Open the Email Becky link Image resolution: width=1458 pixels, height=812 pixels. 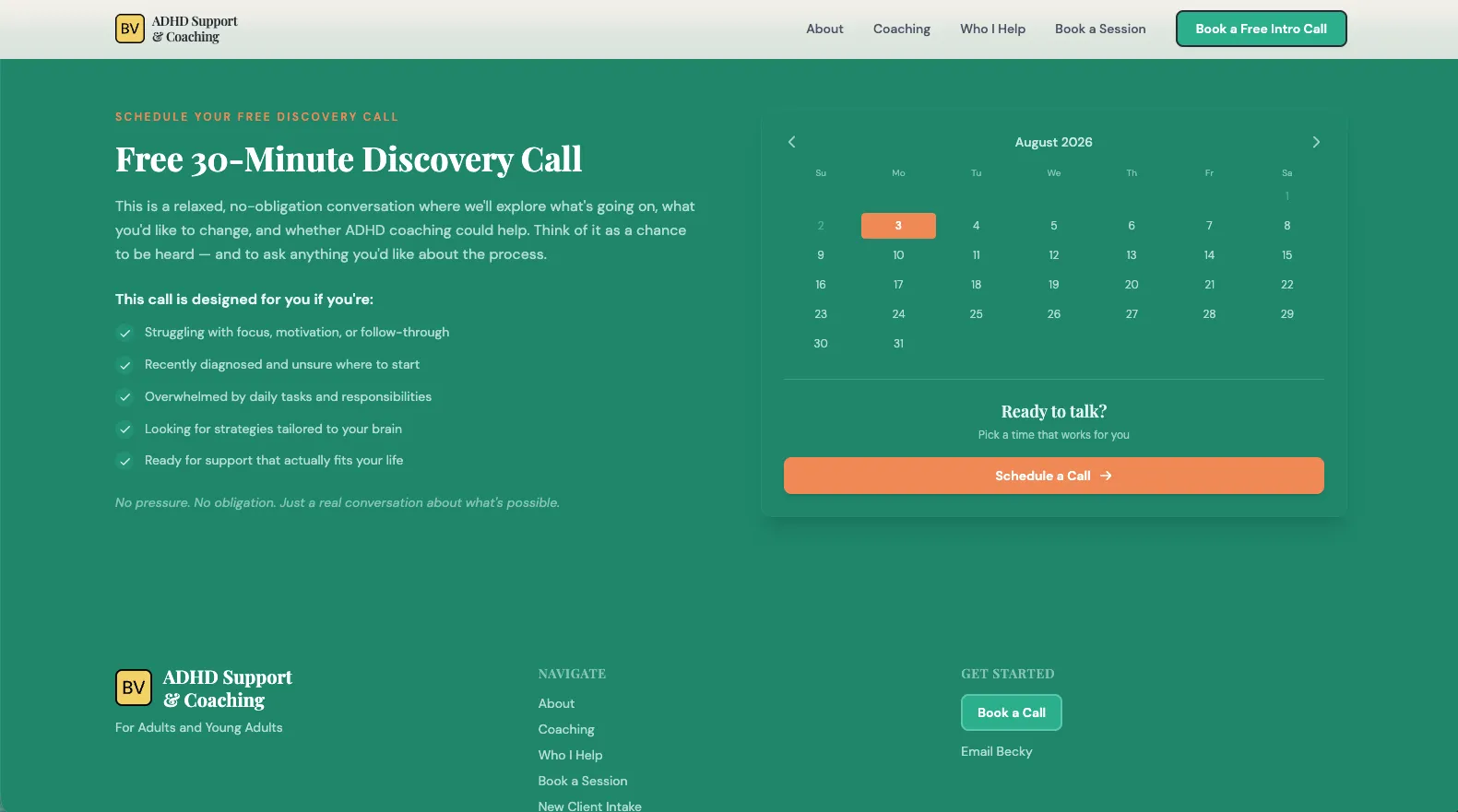[x=997, y=751]
